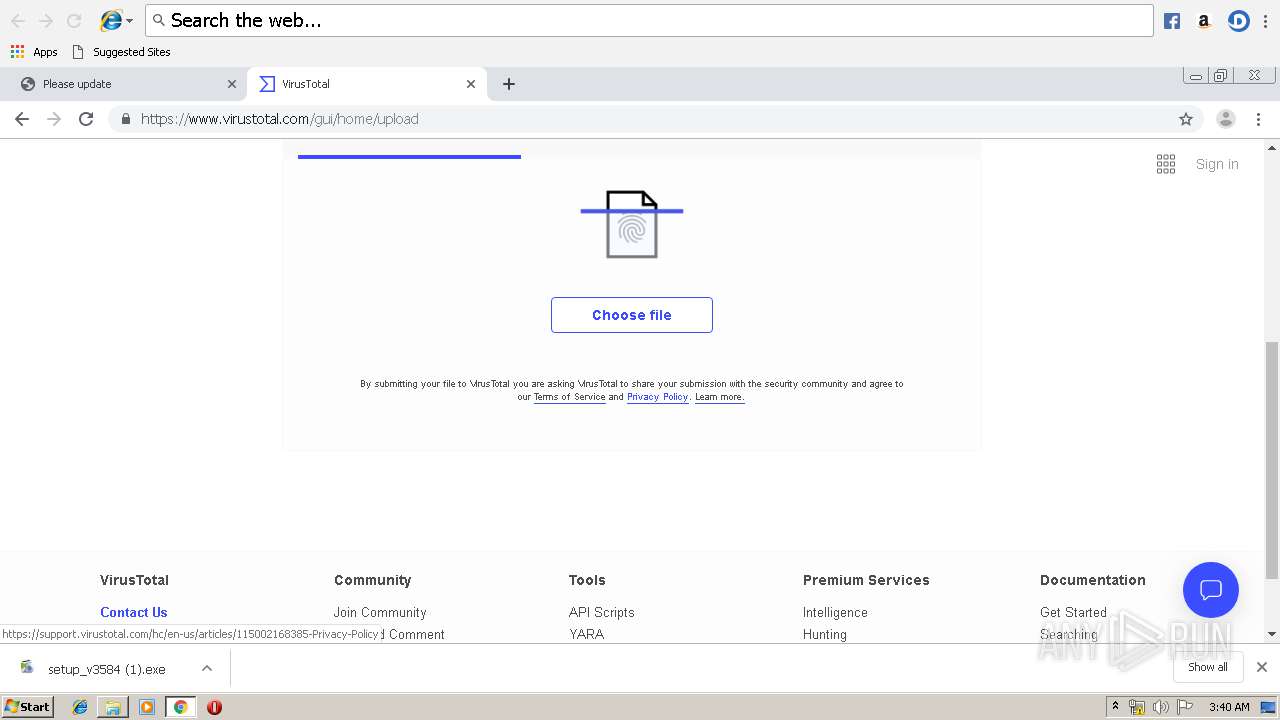Screen dimensions: 1280x720
Task: Open the Chrome profile avatar
Action: [x=1225, y=119]
